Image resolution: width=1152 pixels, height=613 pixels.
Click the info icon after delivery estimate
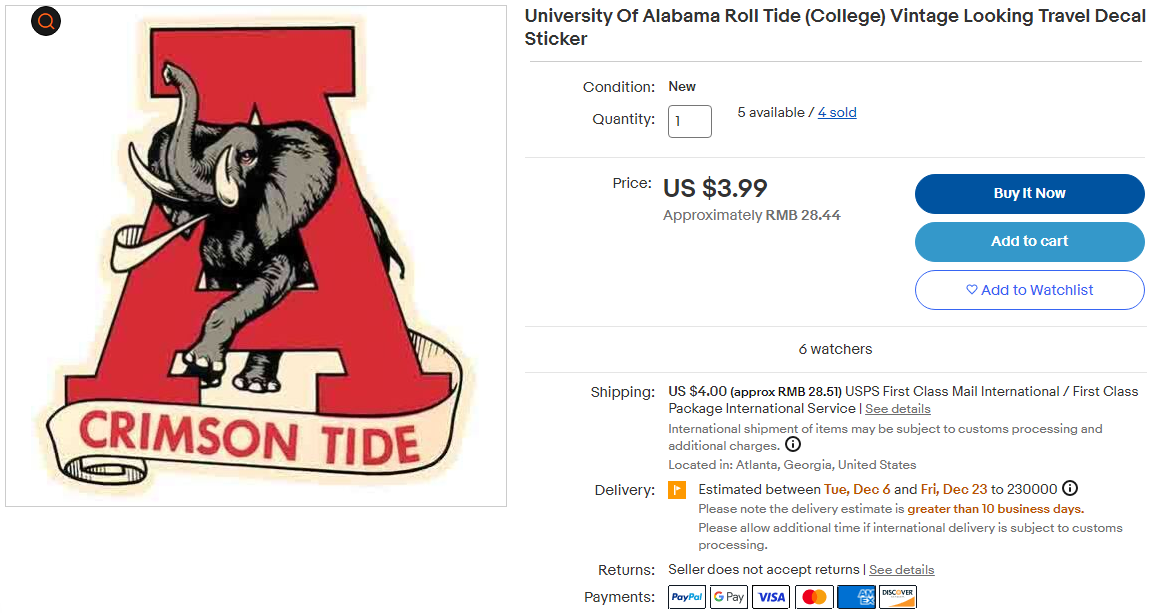(1070, 489)
